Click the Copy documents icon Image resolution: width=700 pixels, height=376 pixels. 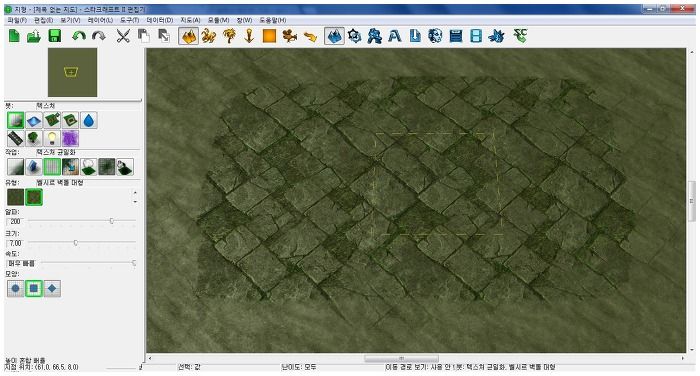coord(143,36)
